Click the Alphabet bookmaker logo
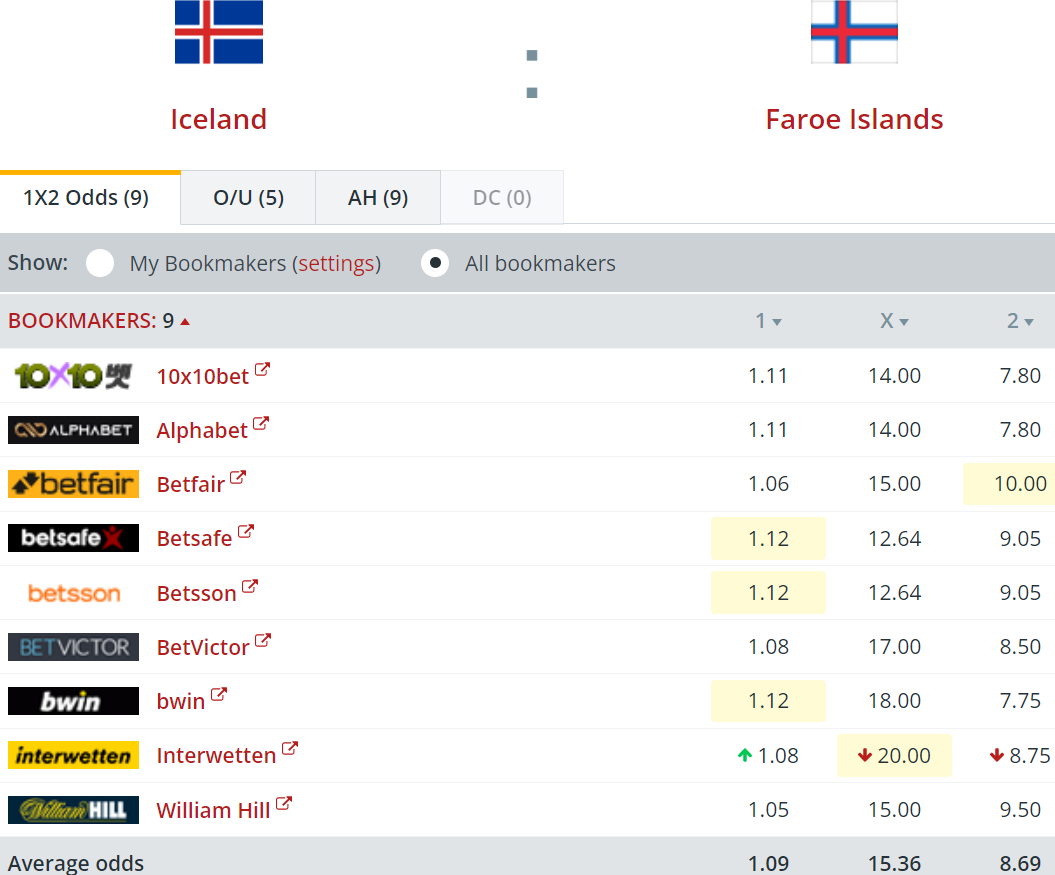The image size is (1055, 875). [73, 430]
